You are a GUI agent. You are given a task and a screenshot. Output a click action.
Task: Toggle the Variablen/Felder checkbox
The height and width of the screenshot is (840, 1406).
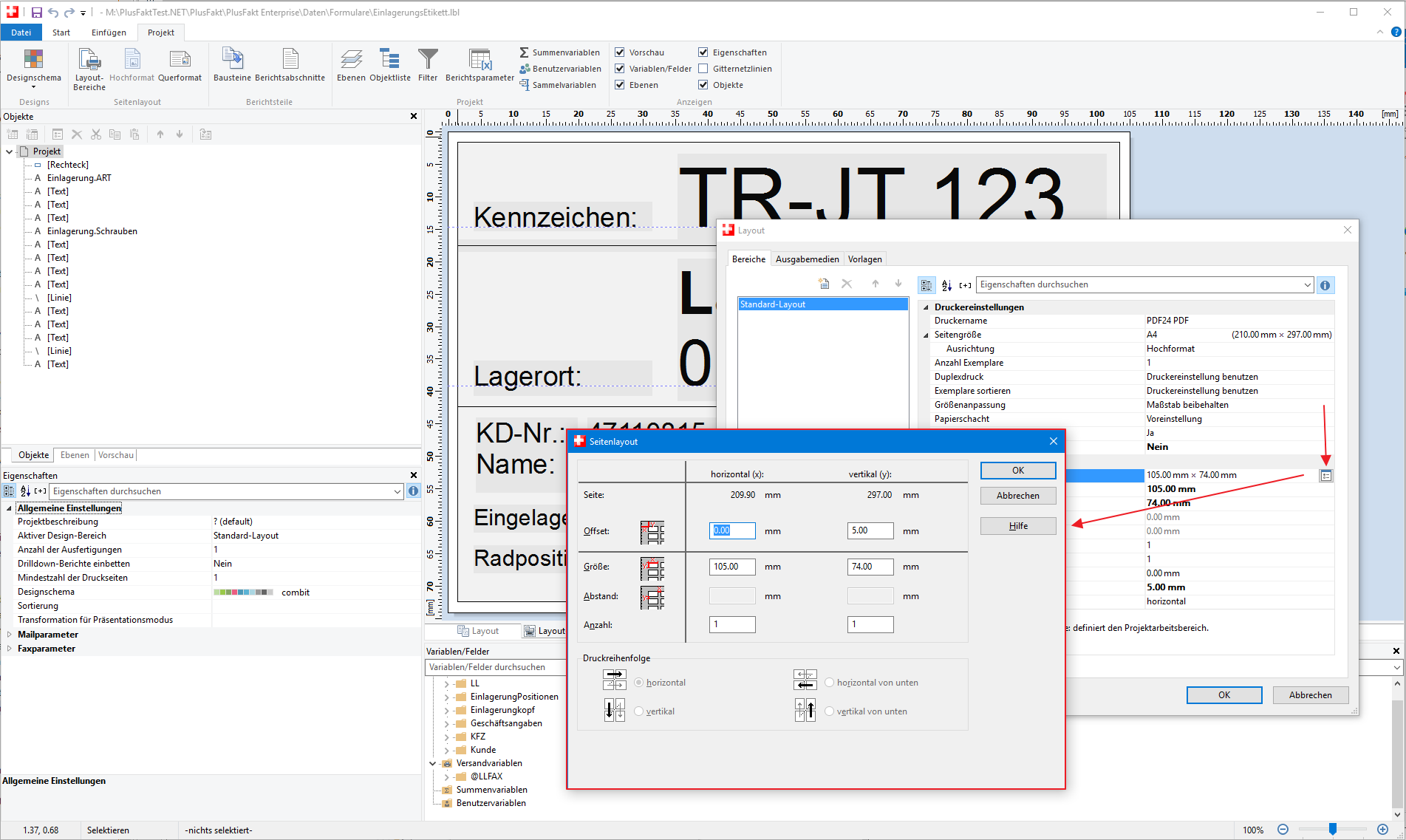pyautogui.click(x=620, y=69)
